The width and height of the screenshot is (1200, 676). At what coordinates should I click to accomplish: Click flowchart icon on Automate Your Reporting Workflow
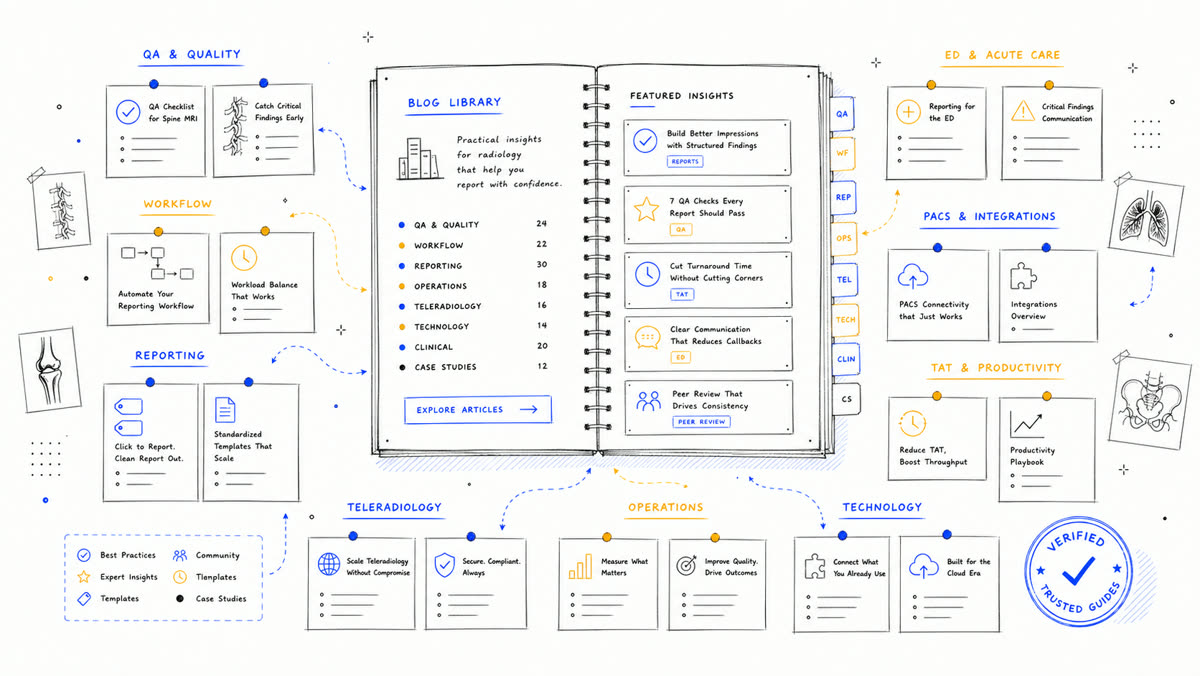[x=157, y=263]
